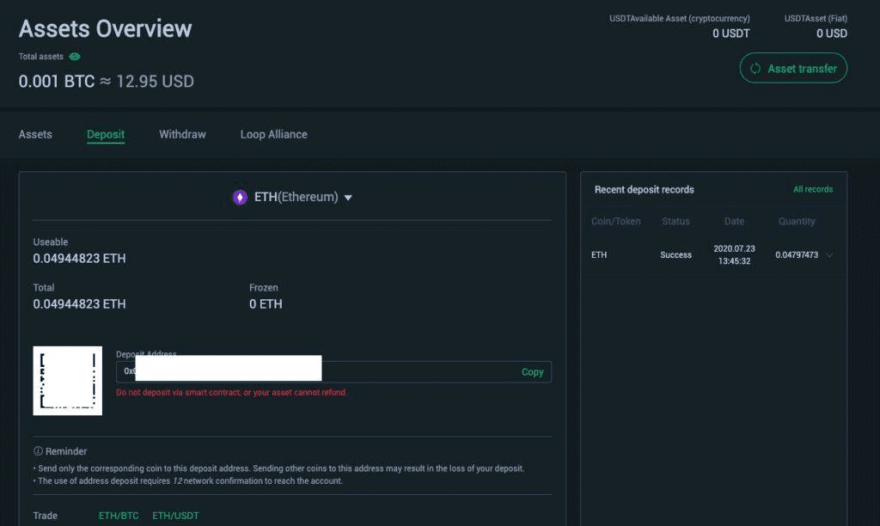Click the Asset transfer button
Image resolution: width=880 pixels, height=526 pixels.
pyautogui.click(x=793, y=68)
